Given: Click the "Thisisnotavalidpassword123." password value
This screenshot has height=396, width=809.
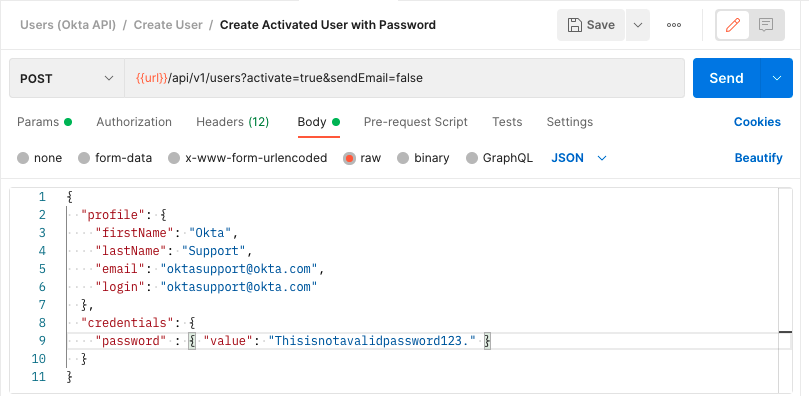Looking at the screenshot, I should [372, 341].
